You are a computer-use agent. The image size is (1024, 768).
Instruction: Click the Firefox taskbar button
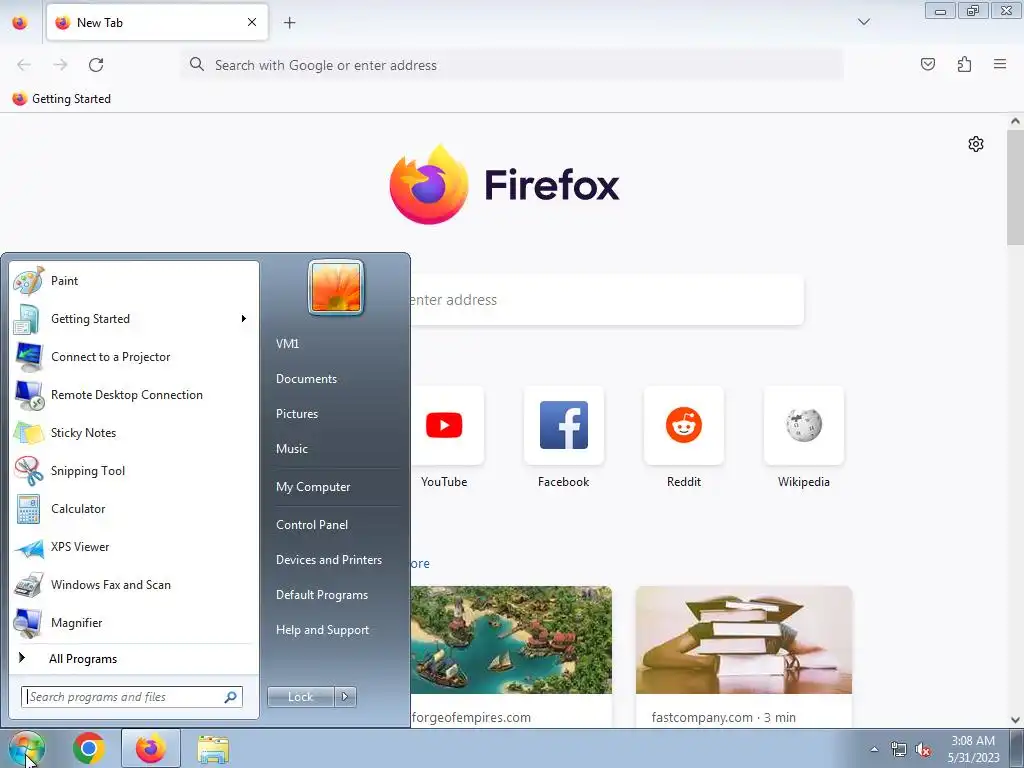(x=151, y=748)
